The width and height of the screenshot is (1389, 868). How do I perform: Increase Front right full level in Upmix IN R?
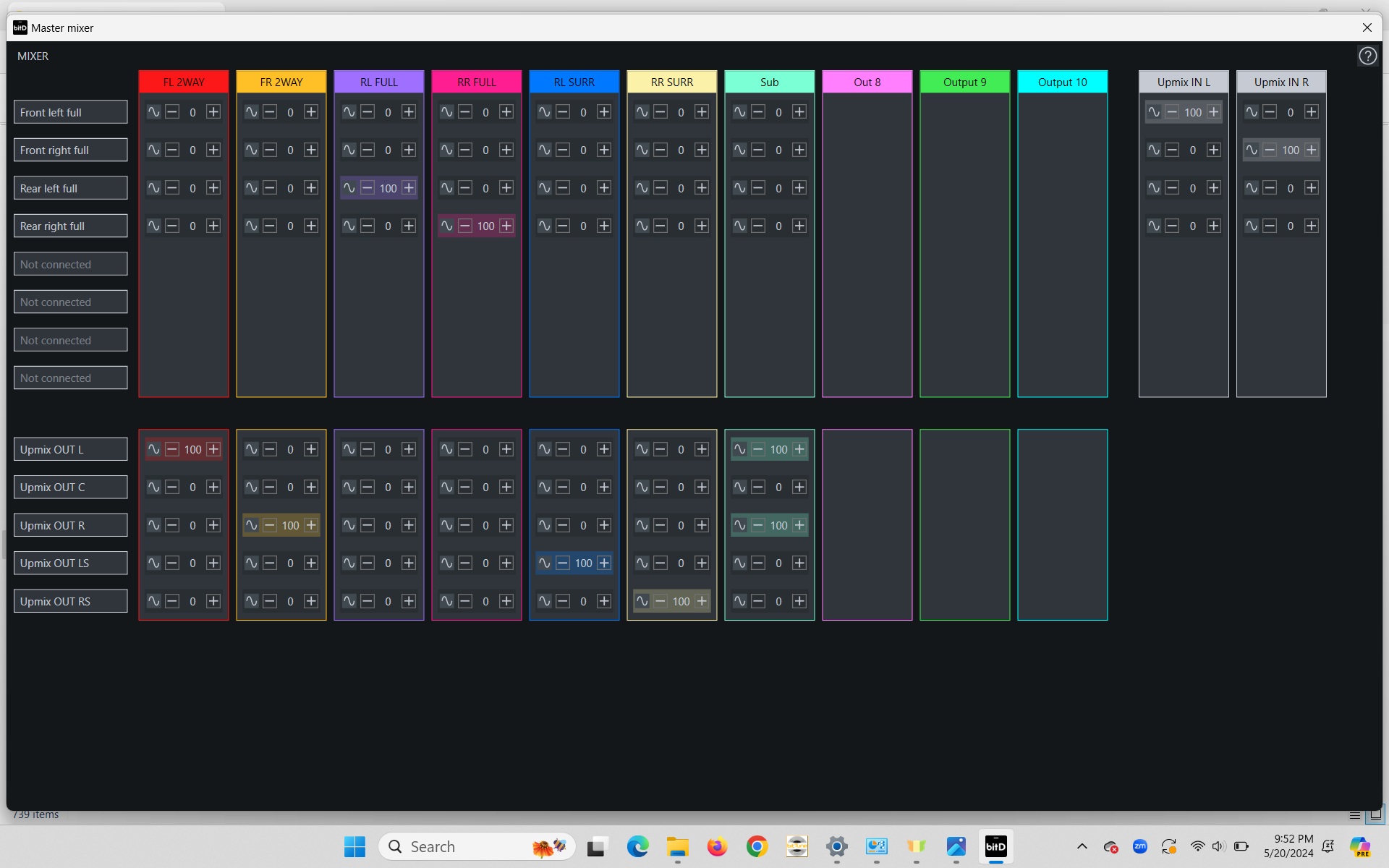1312,150
